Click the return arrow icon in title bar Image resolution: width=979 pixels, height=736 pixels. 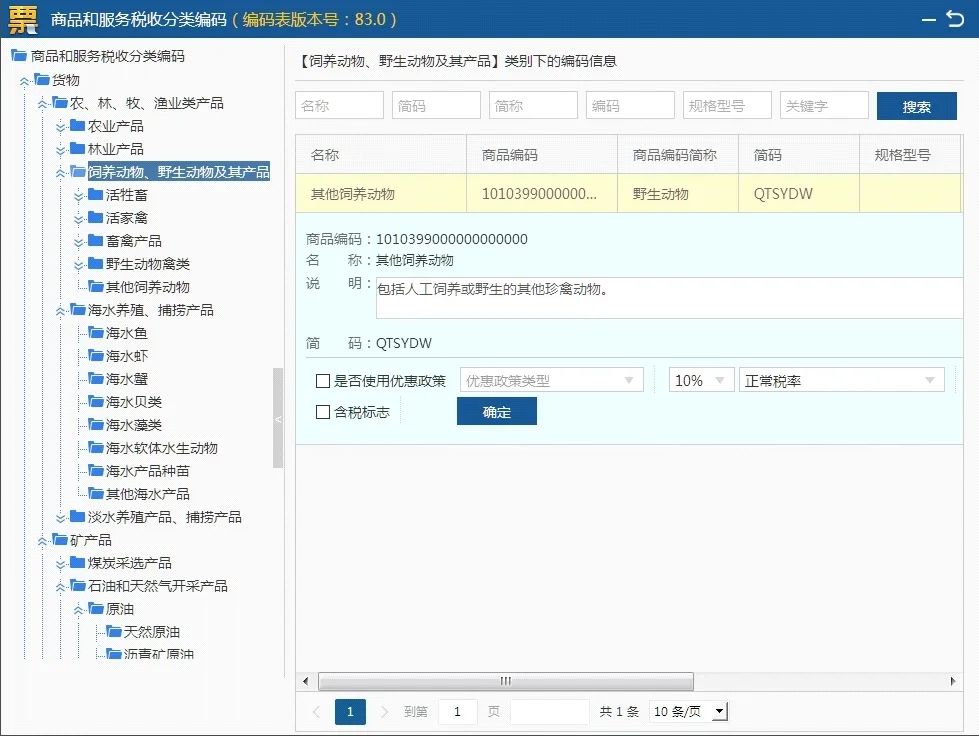955,19
